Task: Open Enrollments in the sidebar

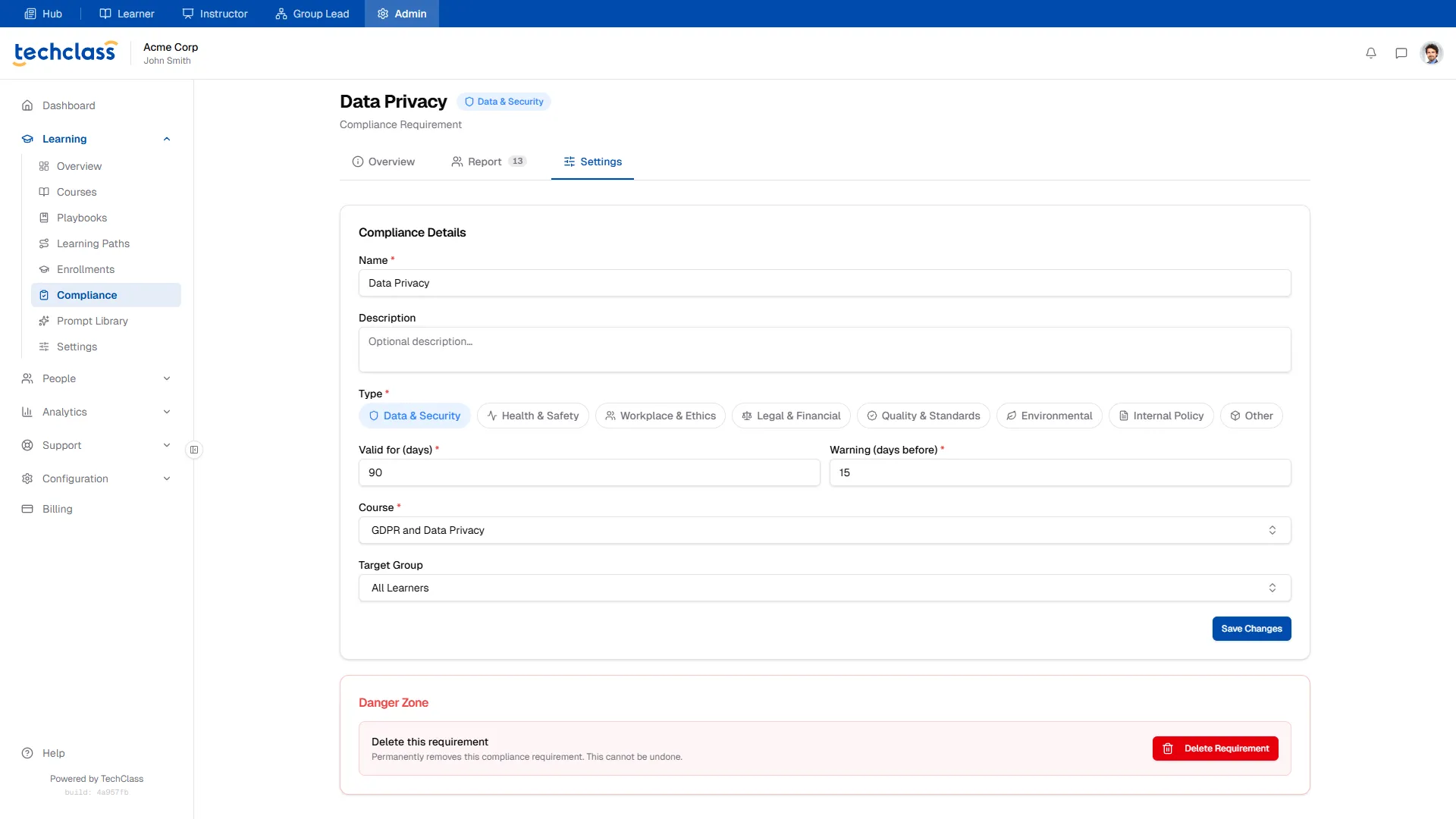Action: (x=106, y=269)
